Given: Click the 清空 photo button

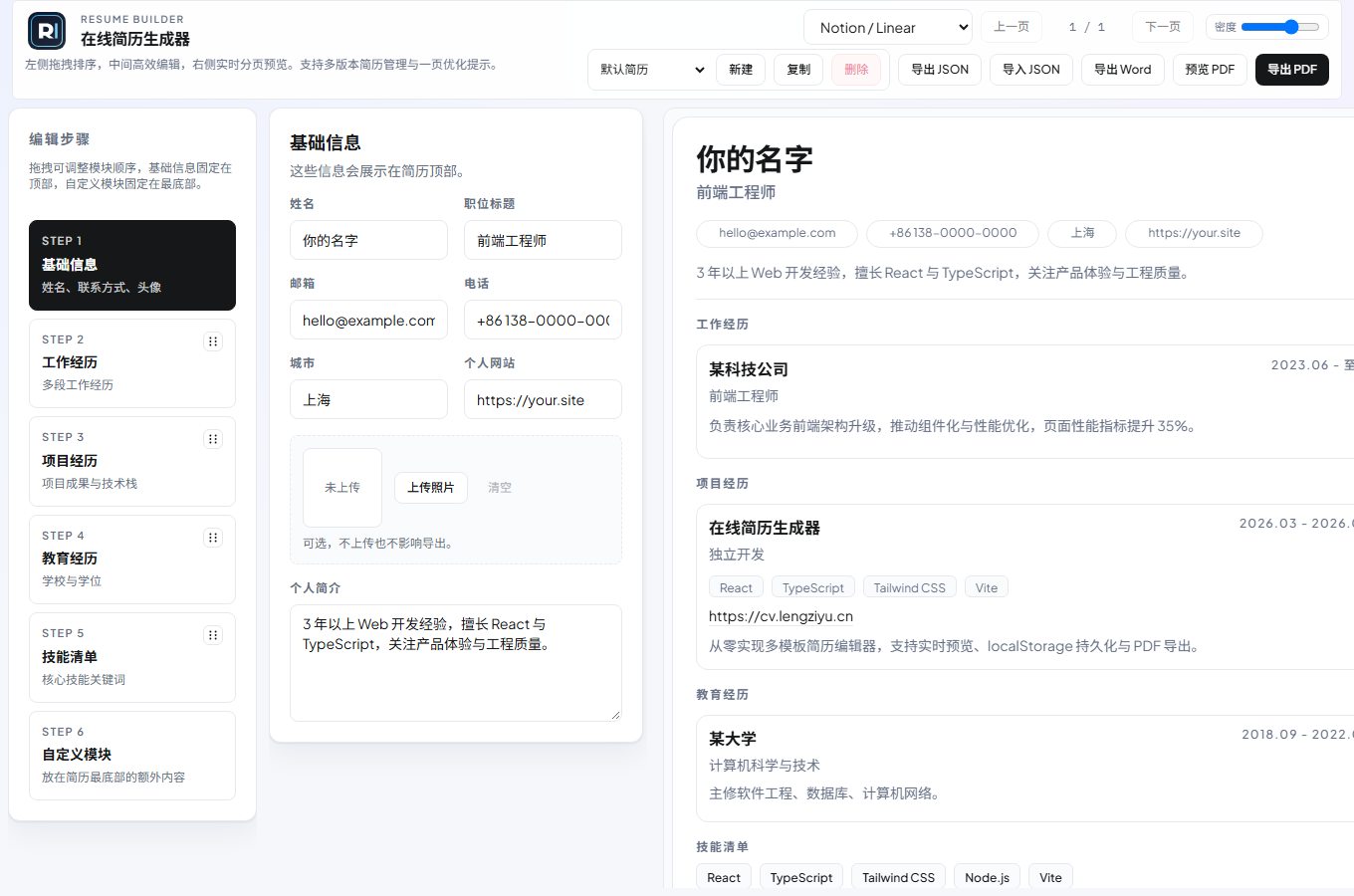Looking at the screenshot, I should [x=500, y=488].
